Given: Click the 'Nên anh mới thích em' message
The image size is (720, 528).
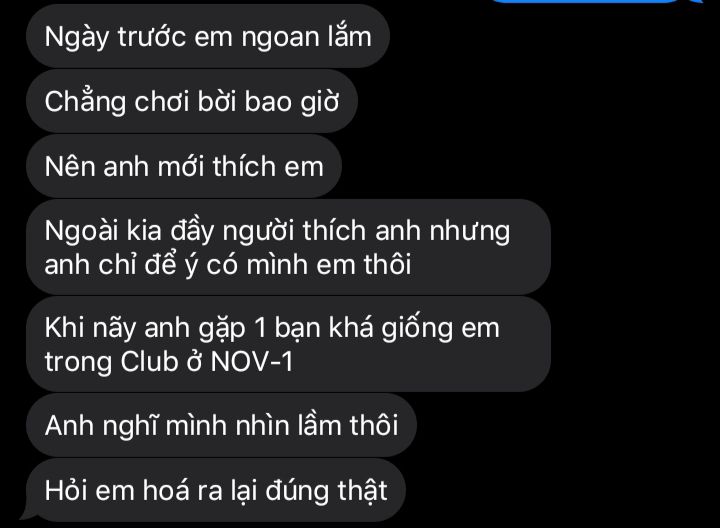Looking at the screenshot, I should tap(184, 166).
